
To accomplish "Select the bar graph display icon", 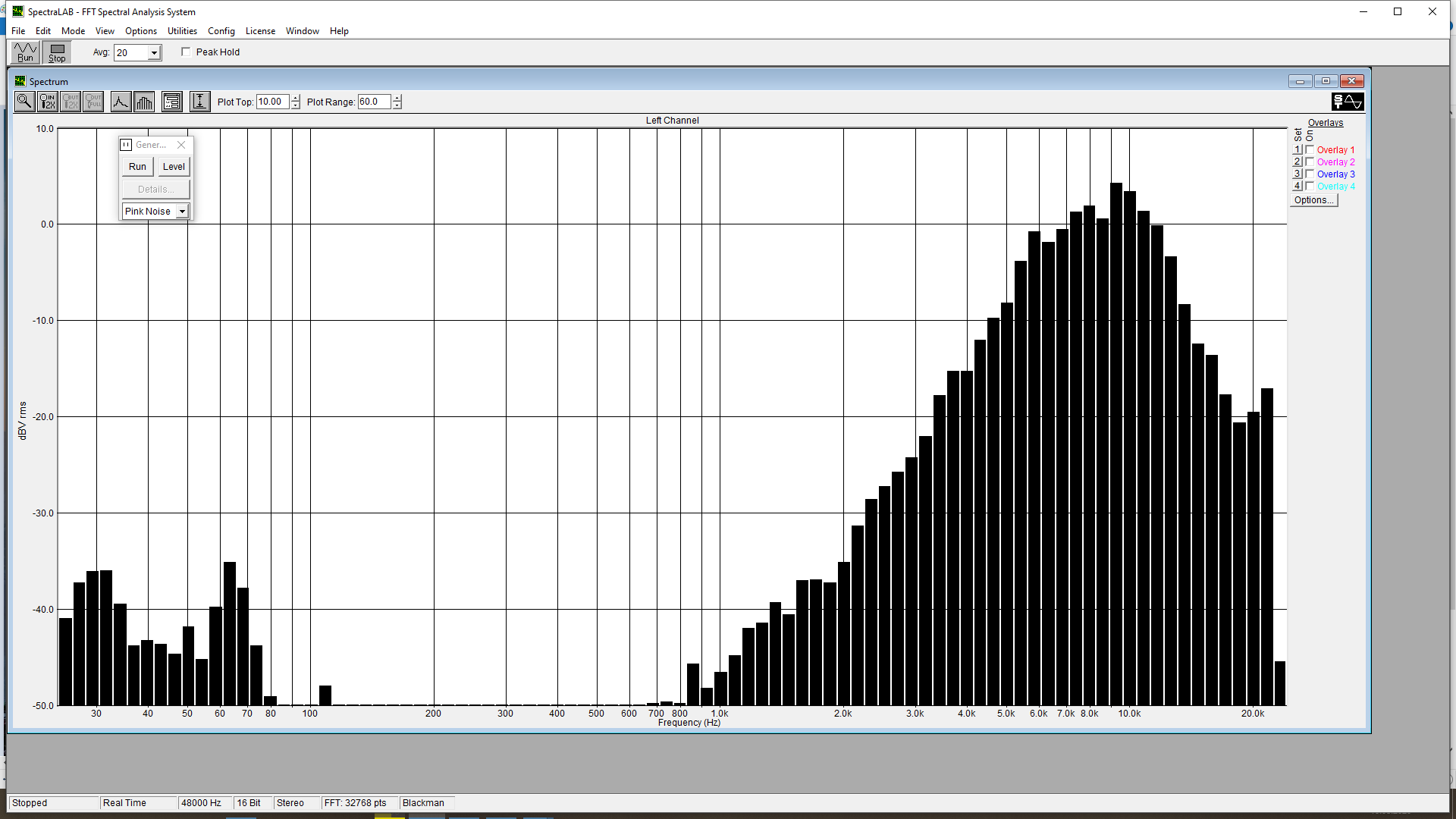I will coord(144,102).
